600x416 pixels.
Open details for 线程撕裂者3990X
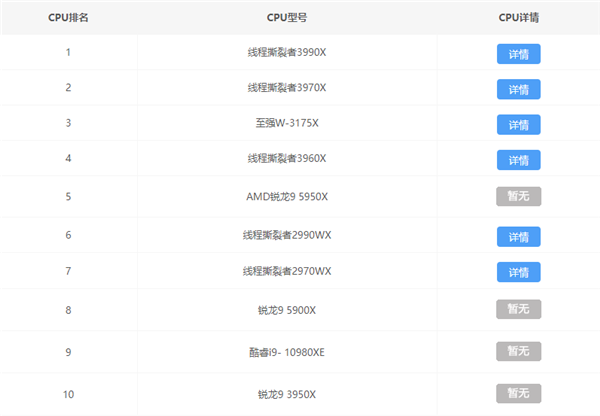tap(518, 53)
